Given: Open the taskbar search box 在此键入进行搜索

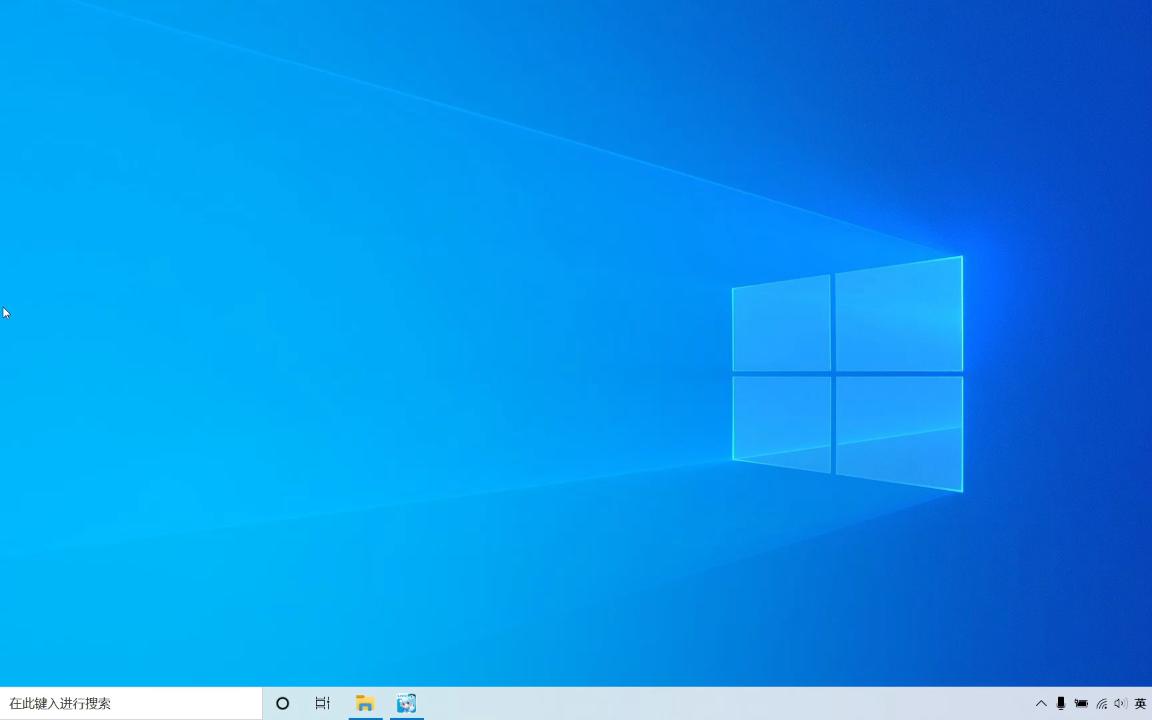Looking at the screenshot, I should 130,703.
